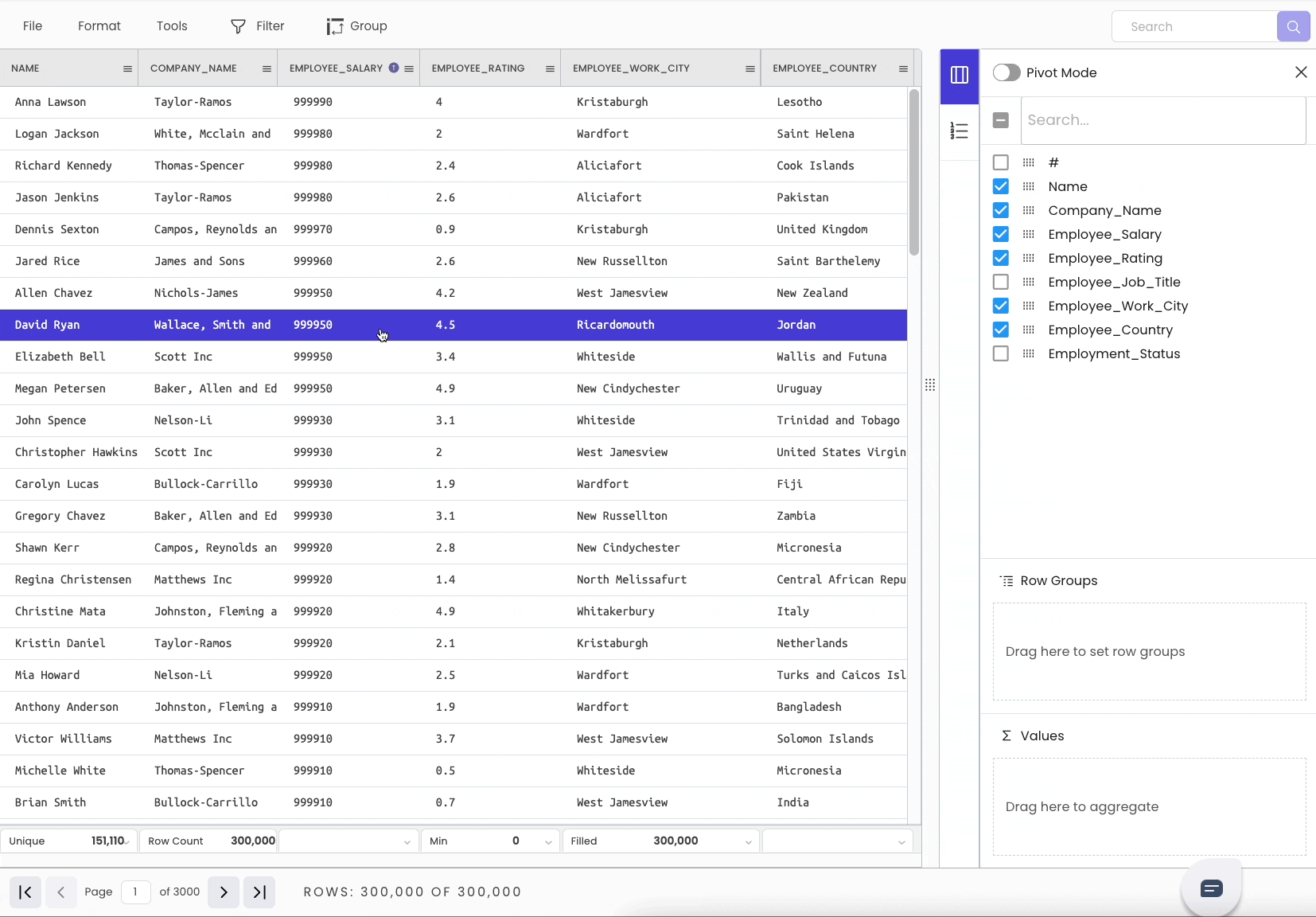The width and height of the screenshot is (1316, 917).
Task: Open the File menu
Action: 33,26
